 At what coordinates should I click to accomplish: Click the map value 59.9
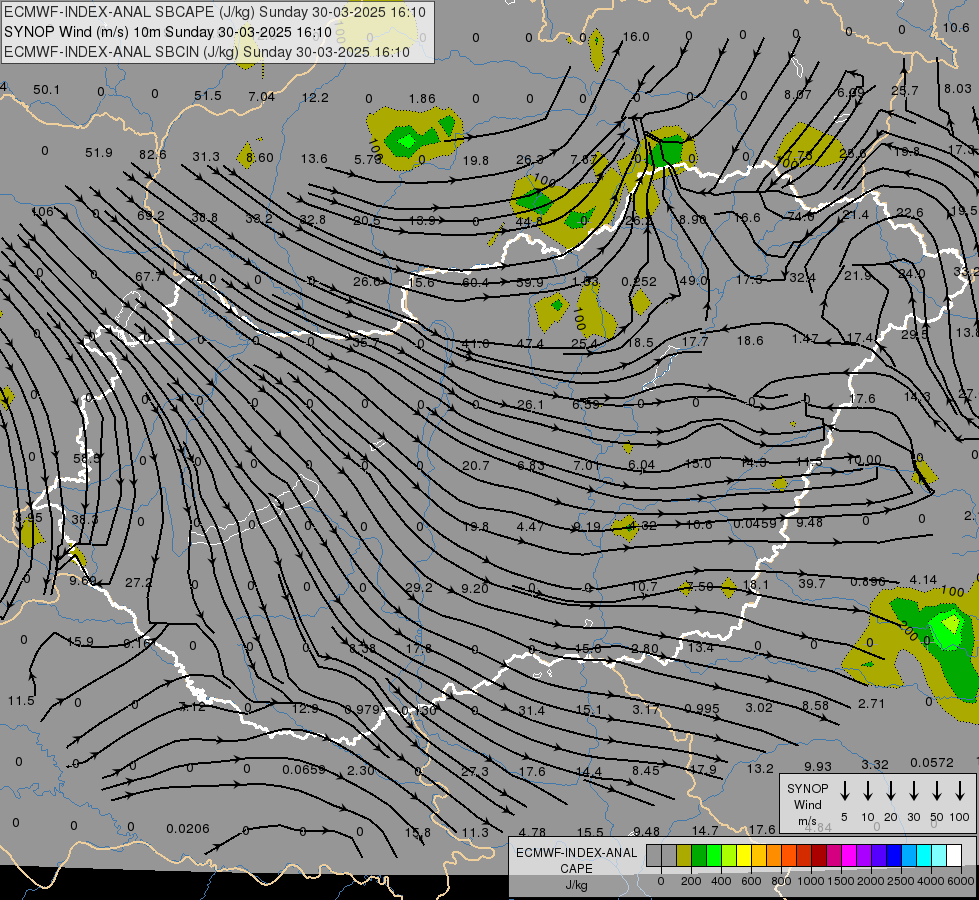529,283
